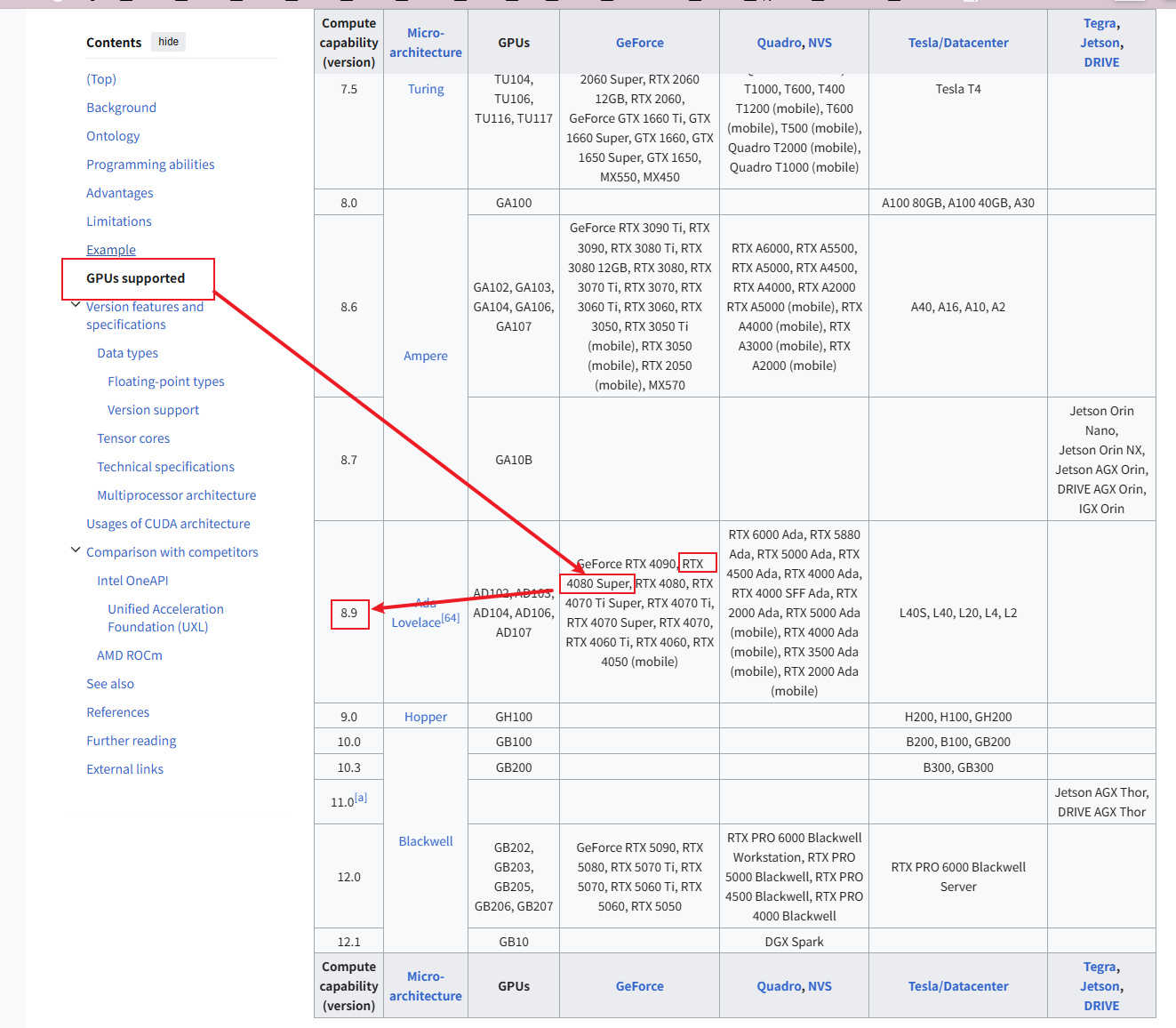Screen dimensions: 1176x1028
Task: Open Technical specifications subsection
Action: point(165,467)
